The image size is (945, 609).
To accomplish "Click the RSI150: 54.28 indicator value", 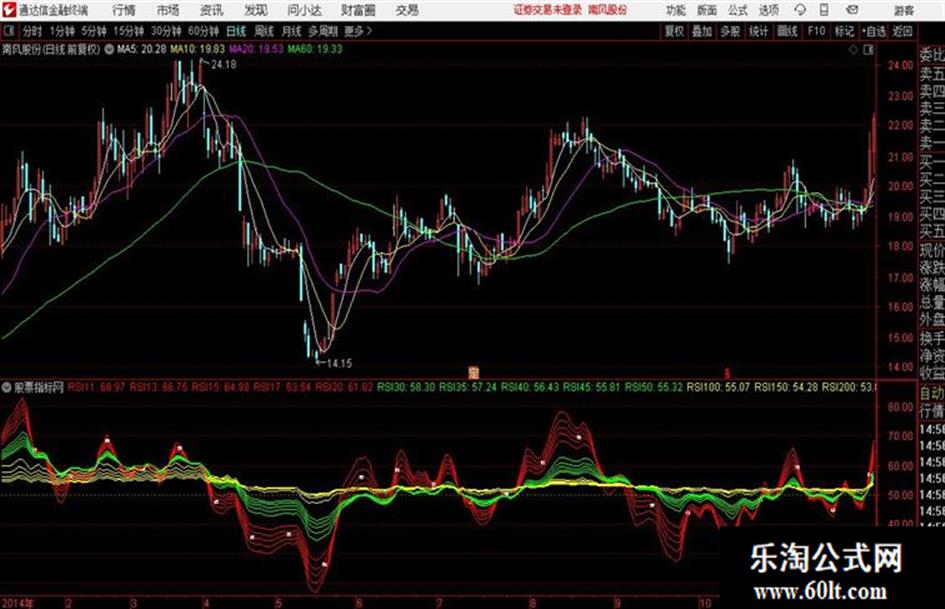I will pyautogui.click(x=786, y=387).
